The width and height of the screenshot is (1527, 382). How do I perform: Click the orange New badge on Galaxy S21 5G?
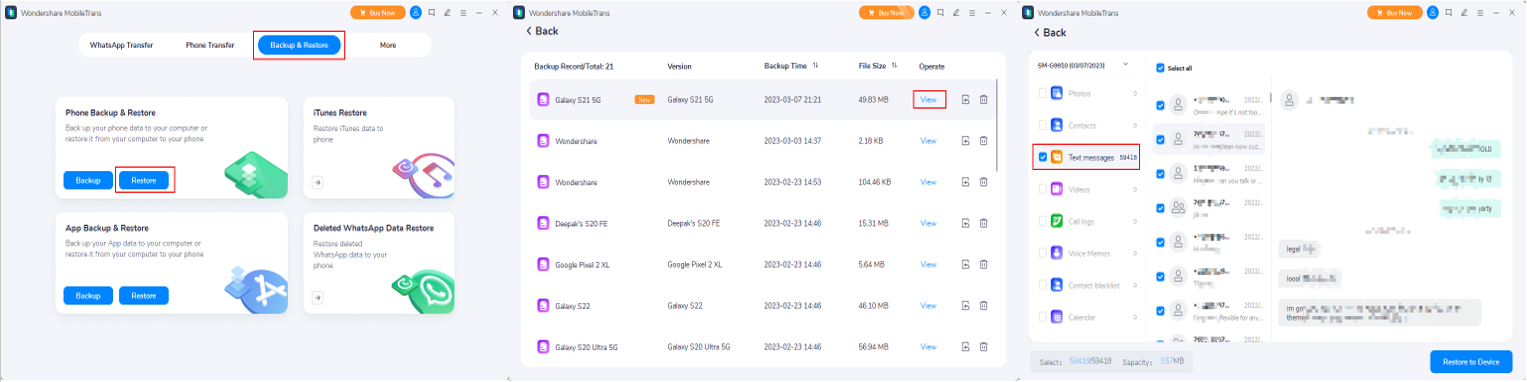644,100
